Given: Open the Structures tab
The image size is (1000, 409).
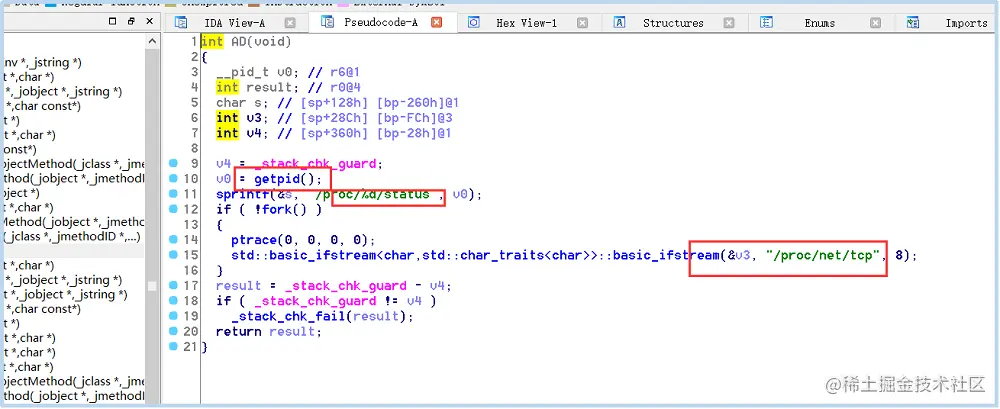Looking at the screenshot, I should point(673,23).
